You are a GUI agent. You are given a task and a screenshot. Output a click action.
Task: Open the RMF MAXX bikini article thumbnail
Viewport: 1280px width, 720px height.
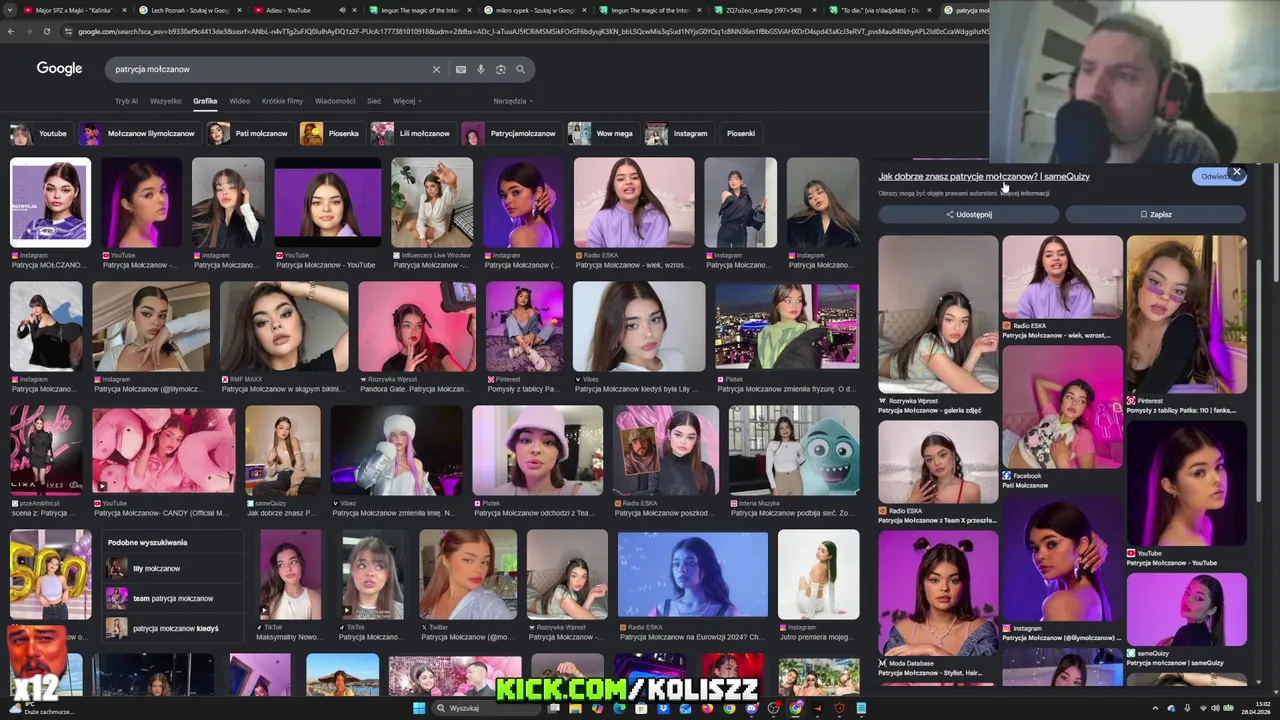pos(284,327)
